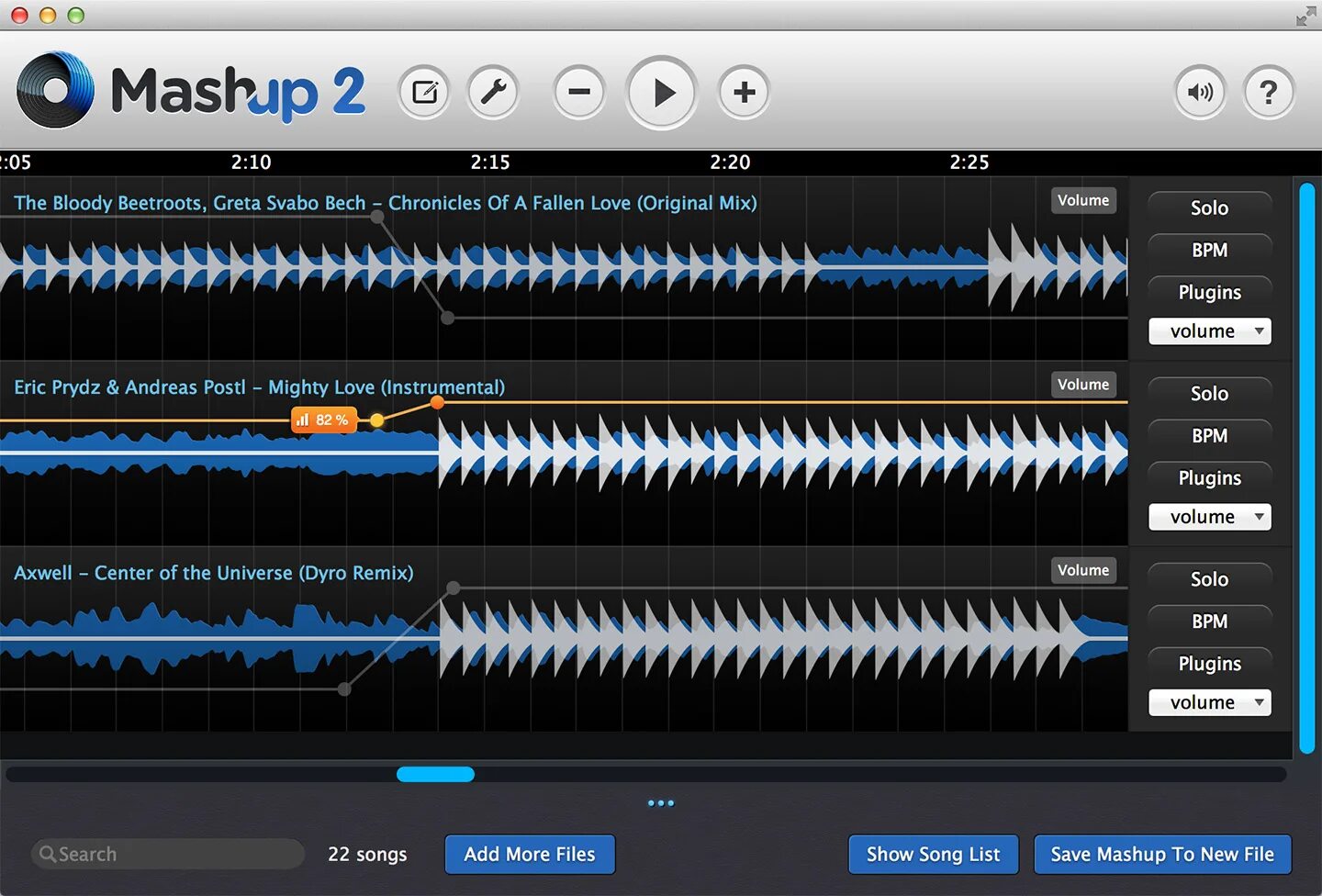Image resolution: width=1322 pixels, height=896 pixels.
Task: Click upper volume envelope point on Bloody Beetroots track
Action: 377,217
